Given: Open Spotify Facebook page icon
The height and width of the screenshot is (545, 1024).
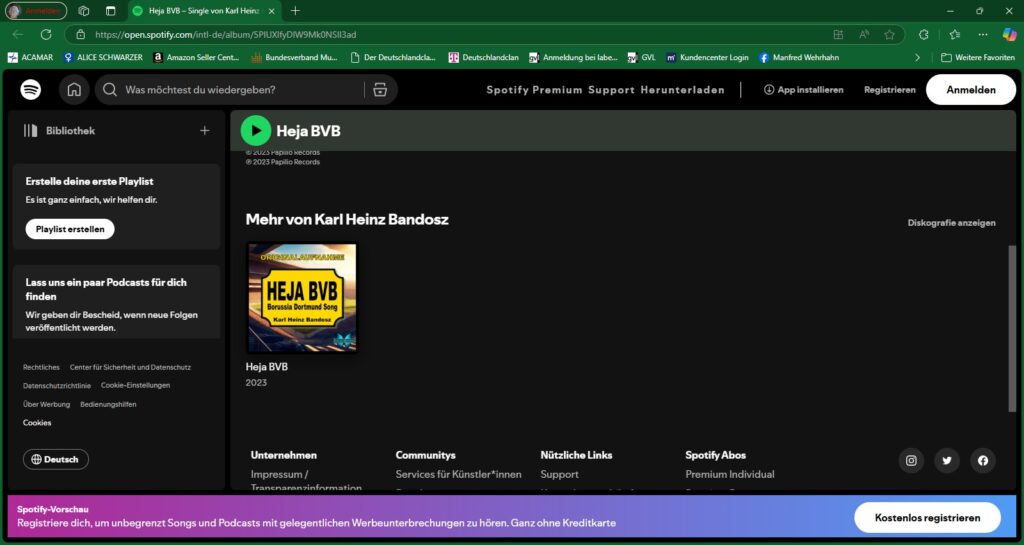Looking at the screenshot, I should (983, 460).
